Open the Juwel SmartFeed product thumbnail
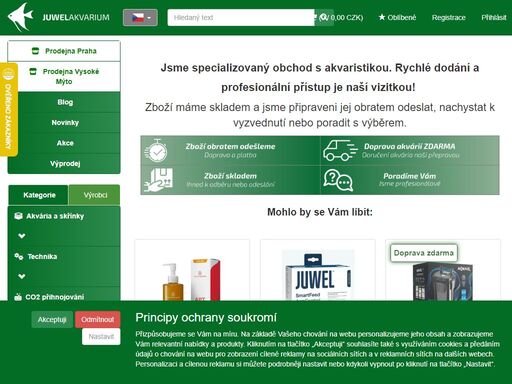This screenshot has width=512, height=384. pos(317,275)
